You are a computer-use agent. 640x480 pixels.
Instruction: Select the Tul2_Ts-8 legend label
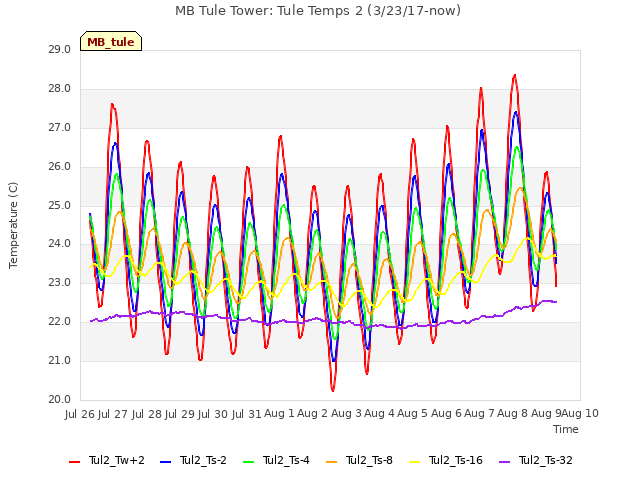(x=369, y=460)
